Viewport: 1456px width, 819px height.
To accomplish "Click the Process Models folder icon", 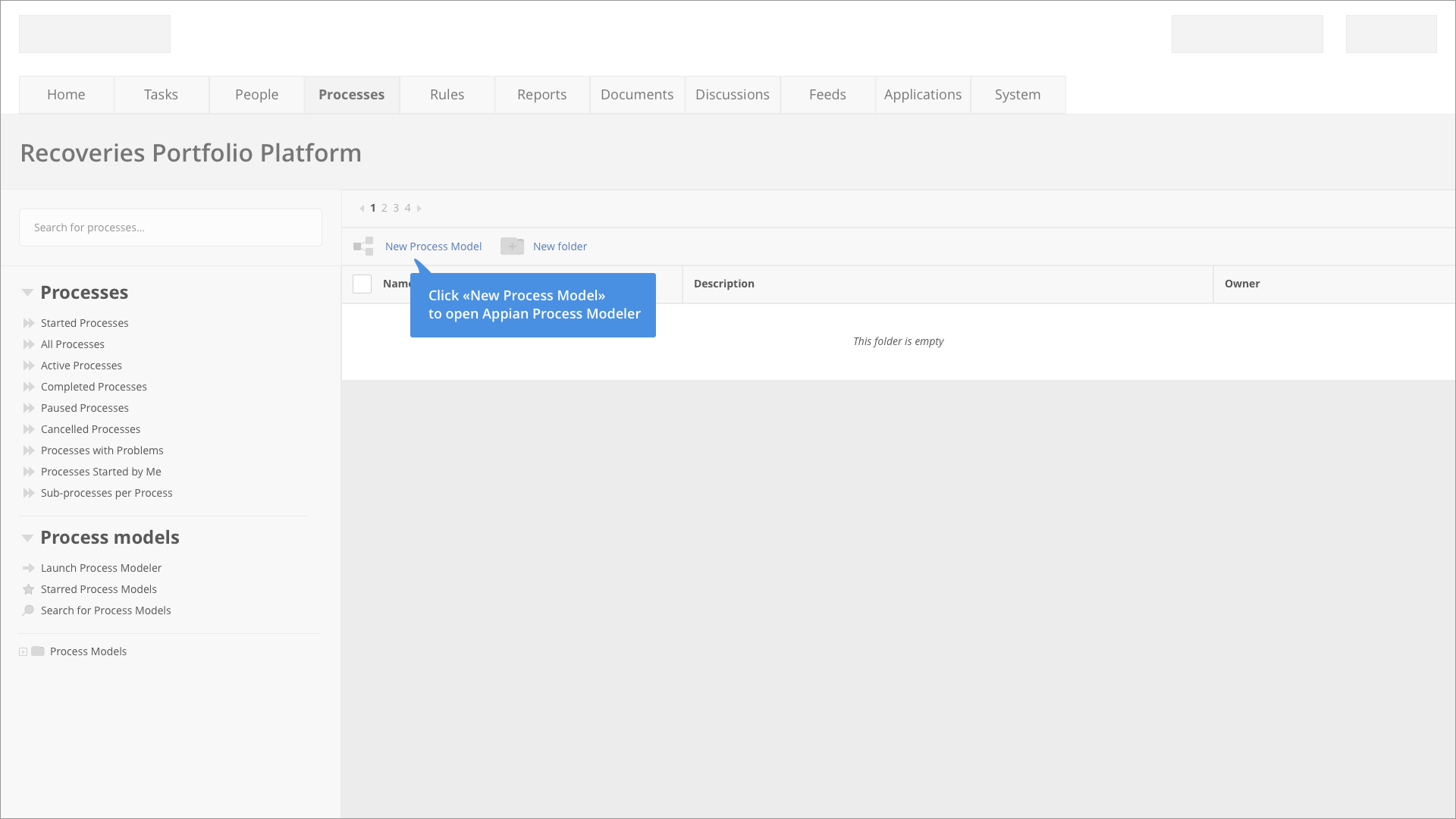I will (38, 651).
